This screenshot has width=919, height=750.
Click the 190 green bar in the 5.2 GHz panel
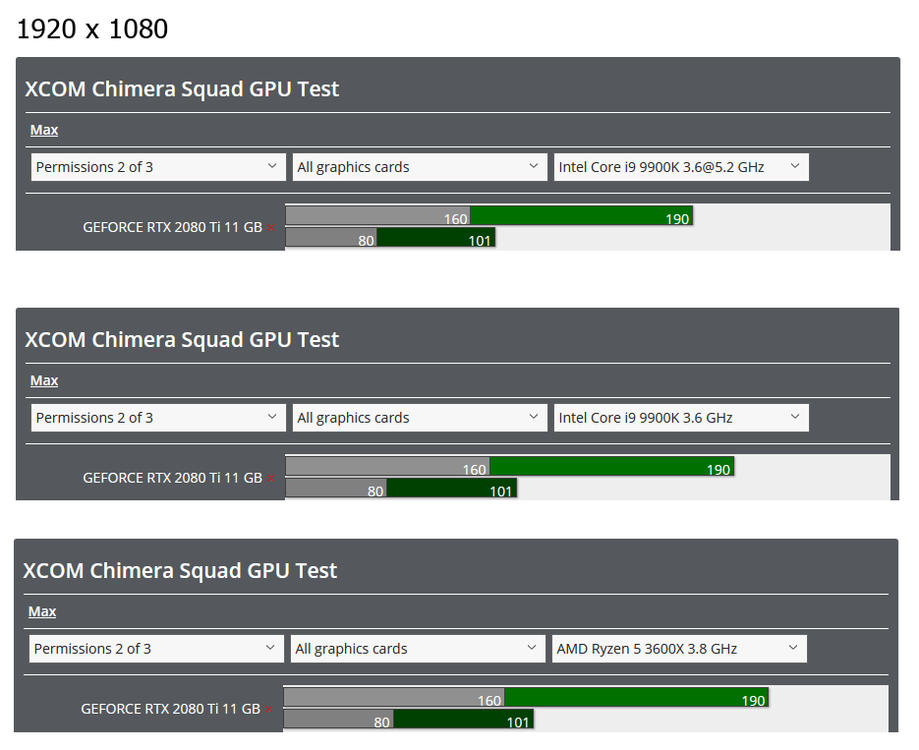pos(581,216)
